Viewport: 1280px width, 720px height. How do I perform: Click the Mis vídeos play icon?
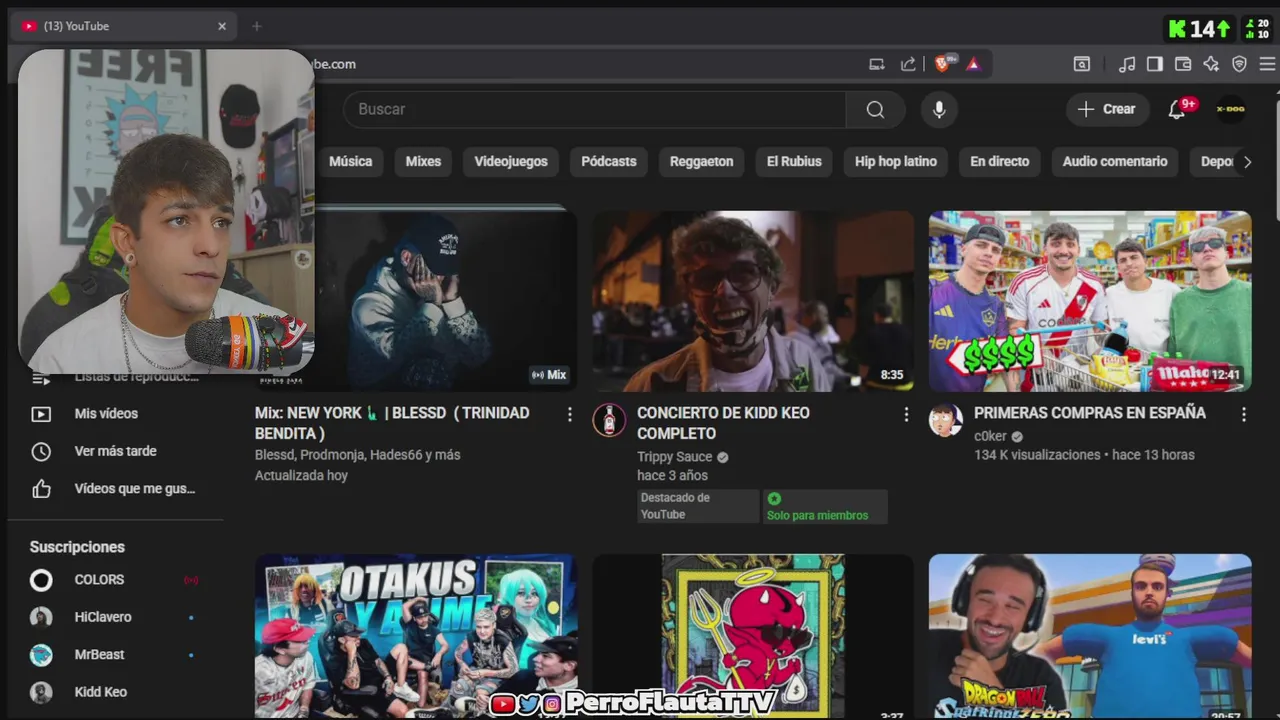(41, 414)
